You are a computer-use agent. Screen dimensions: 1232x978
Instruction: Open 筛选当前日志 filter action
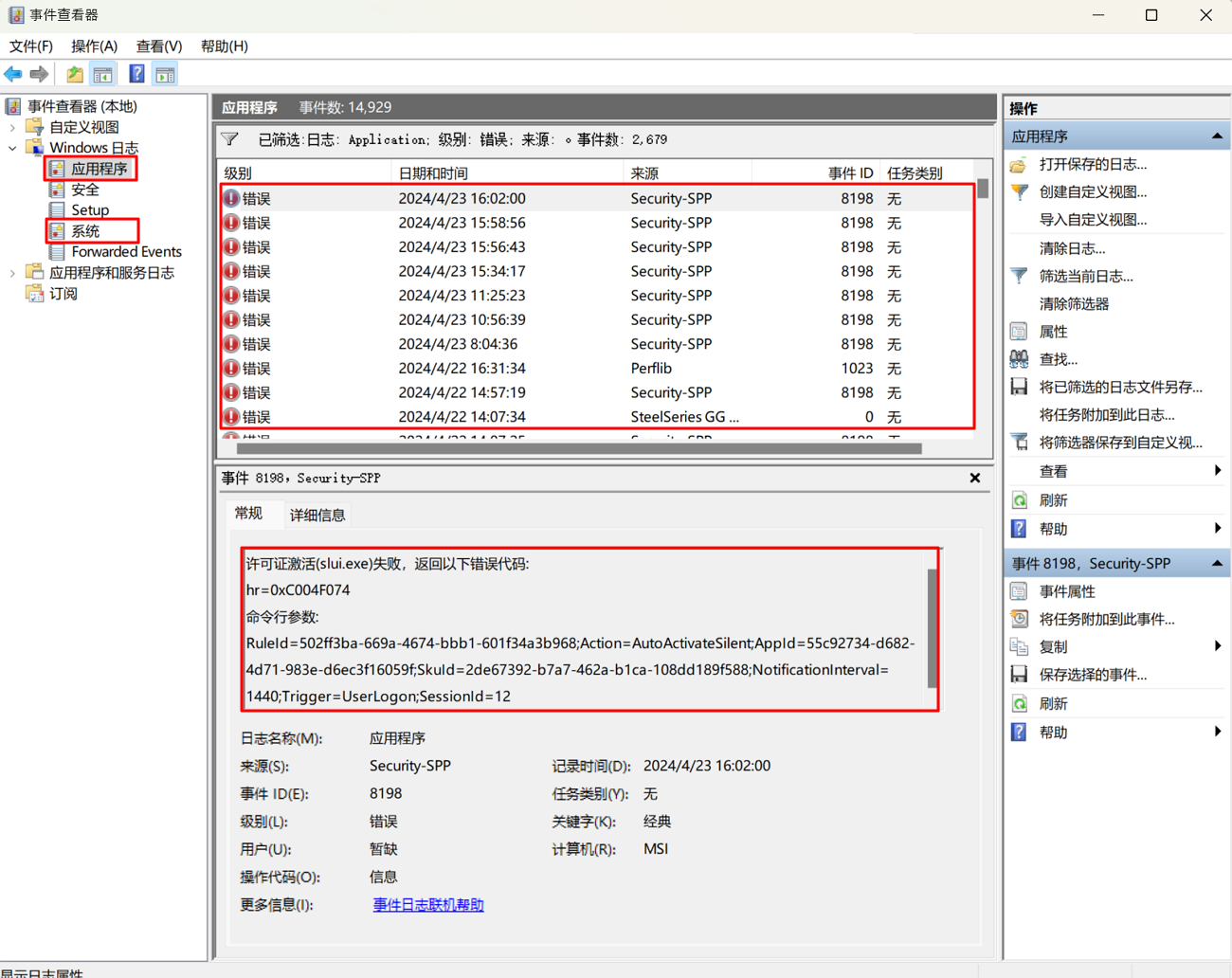1085,276
